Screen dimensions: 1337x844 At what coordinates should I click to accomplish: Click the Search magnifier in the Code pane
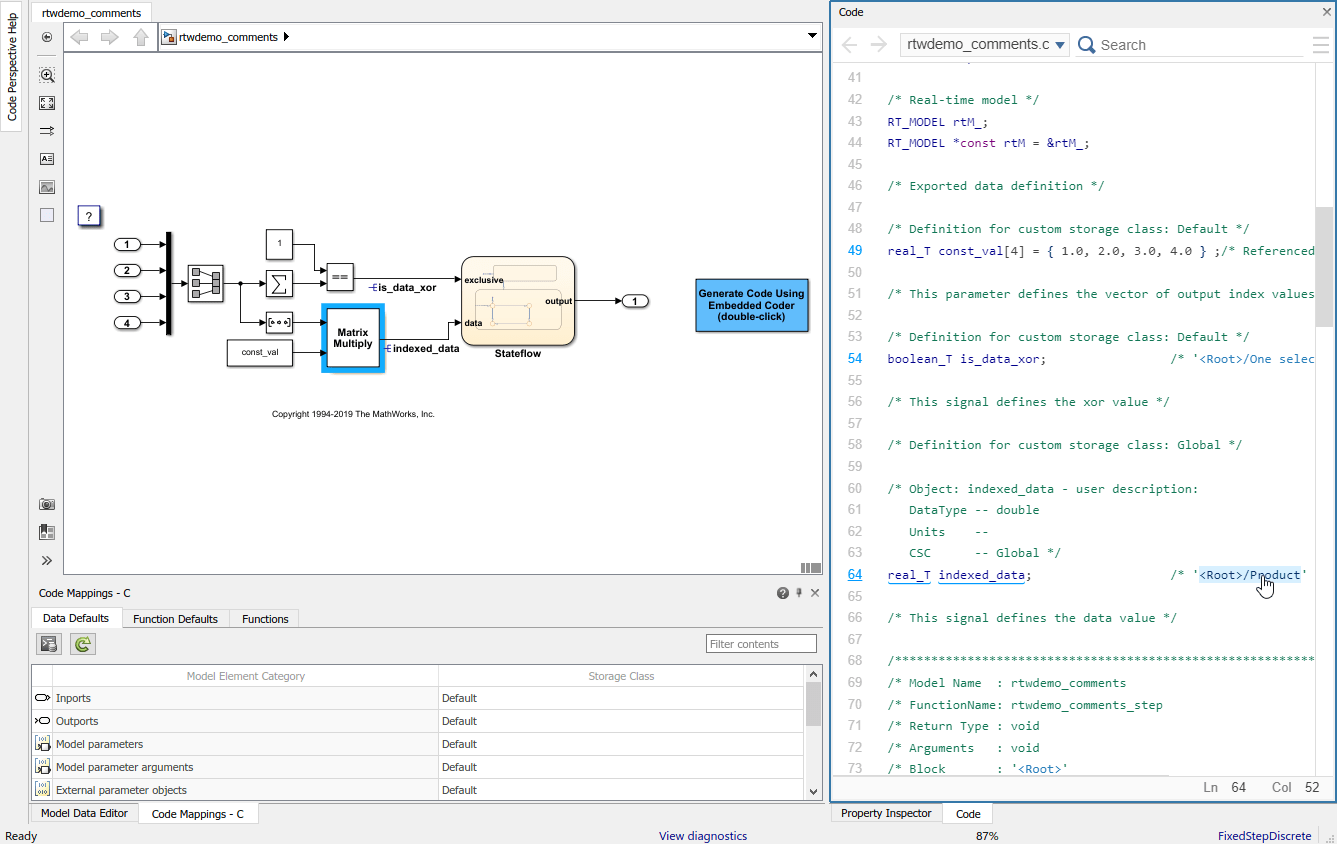coord(1086,44)
